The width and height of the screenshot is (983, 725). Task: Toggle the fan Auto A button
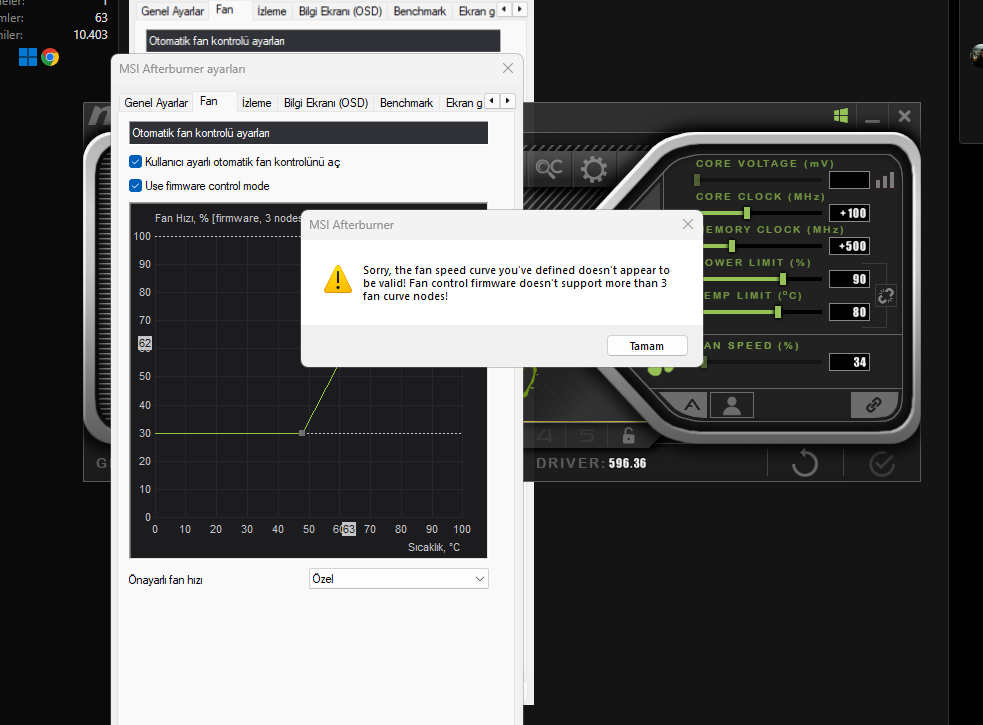click(x=691, y=405)
